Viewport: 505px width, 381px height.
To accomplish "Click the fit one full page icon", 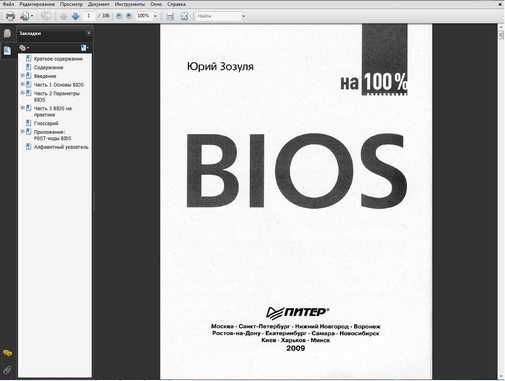I will (184, 16).
